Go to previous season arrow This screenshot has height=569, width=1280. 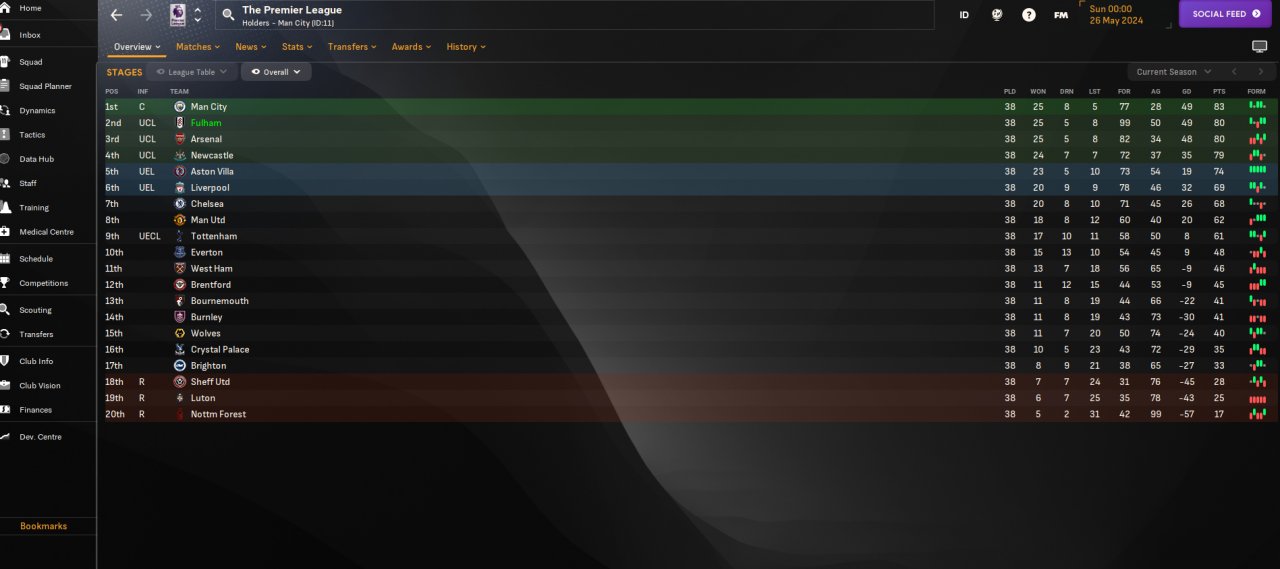[x=1235, y=72]
